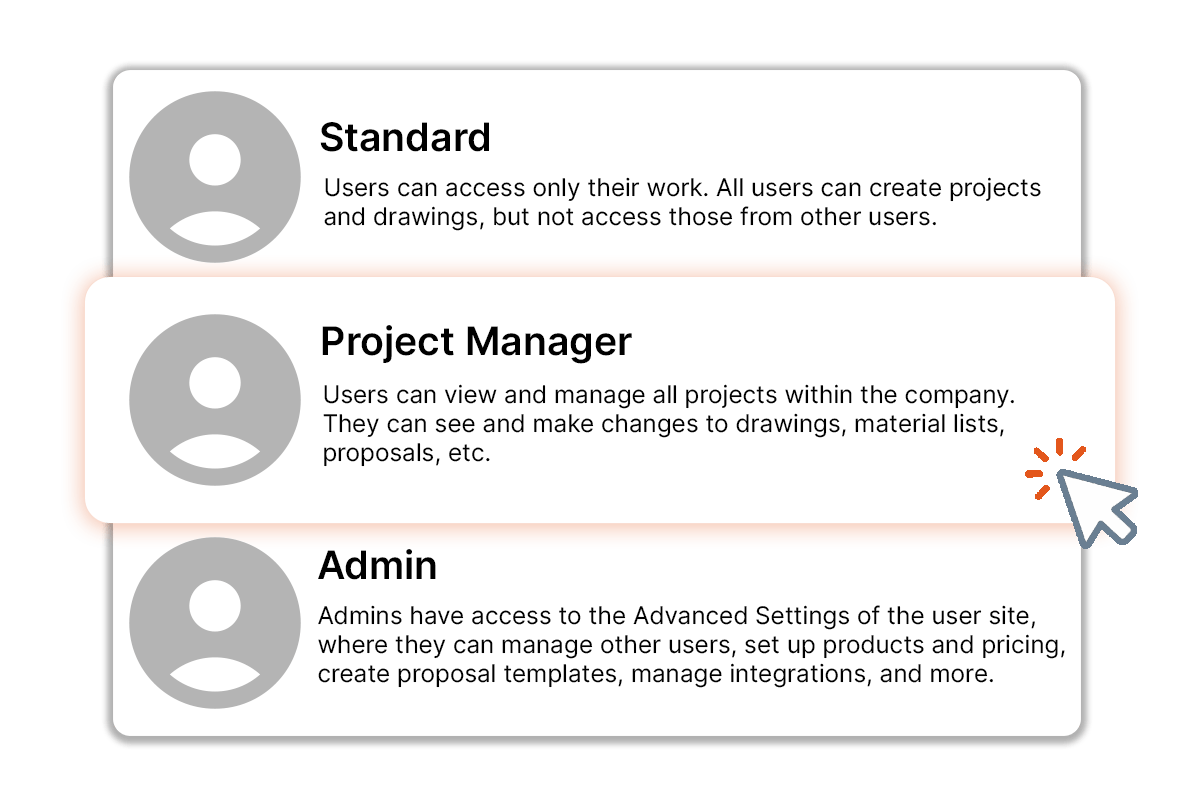Click the Admin role avatar icon
Screen dimensions: 1200x800
click(215, 623)
